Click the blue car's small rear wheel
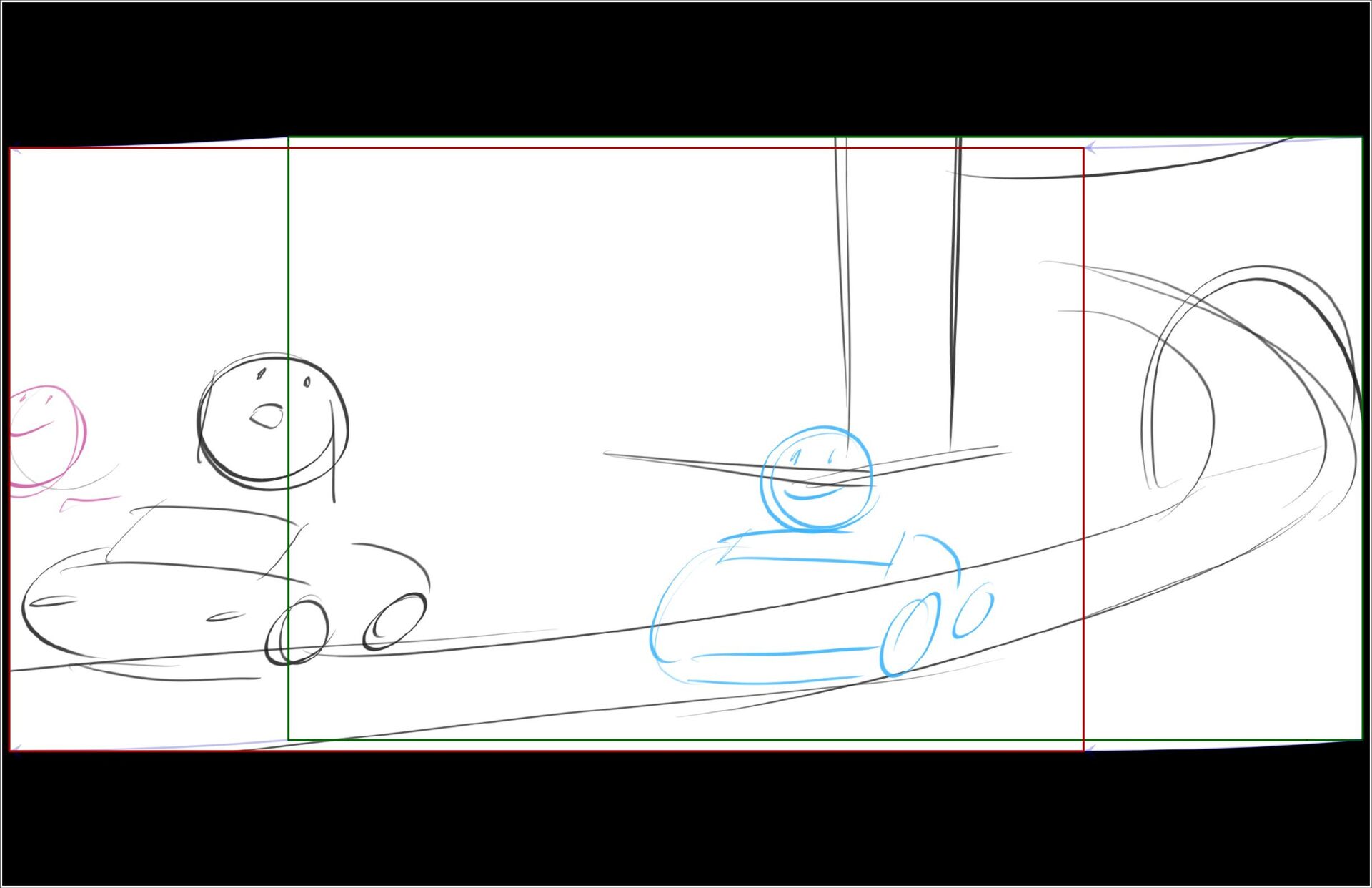 click(973, 612)
